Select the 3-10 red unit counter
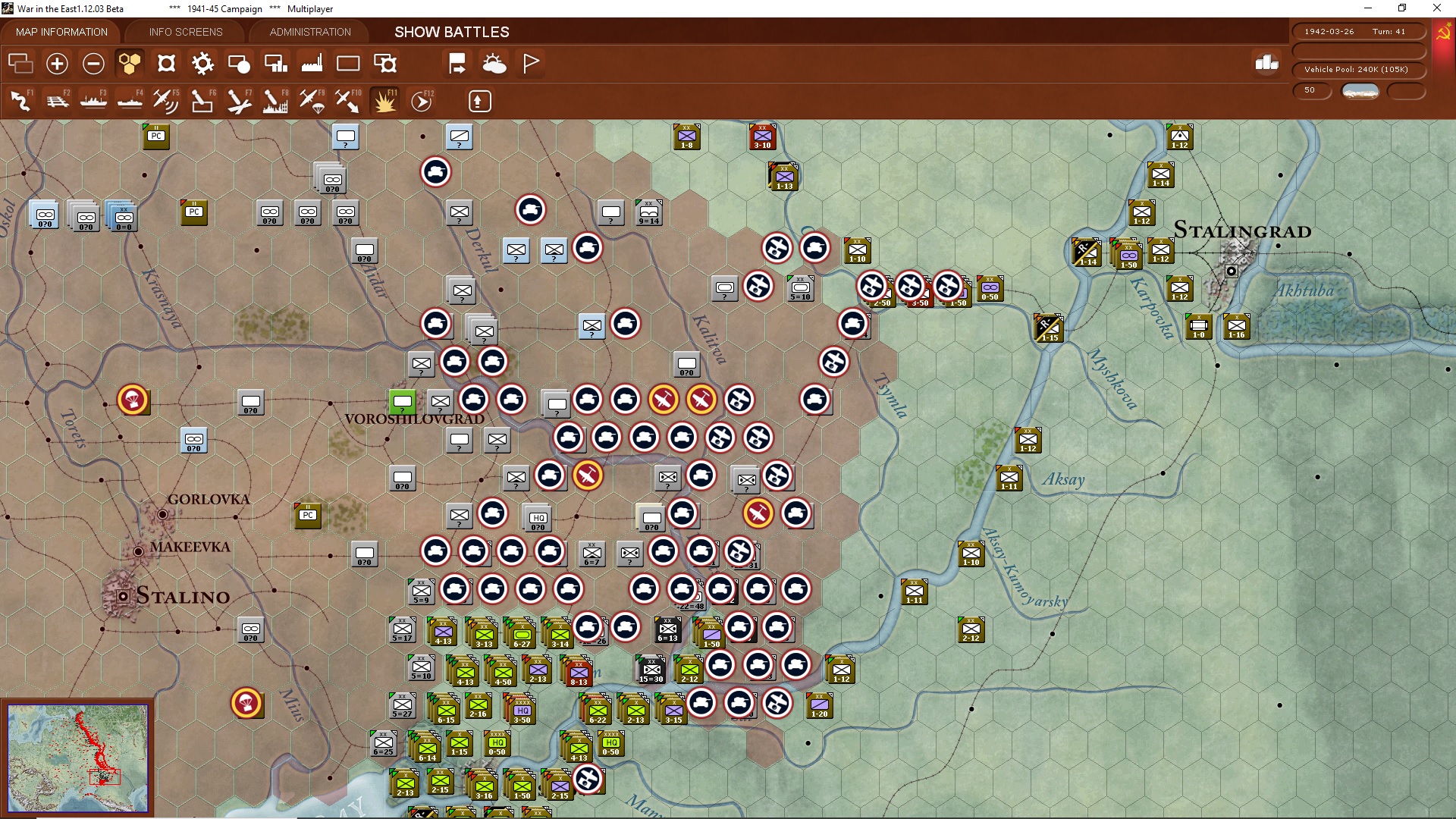The height and width of the screenshot is (819, 1456). pyautogui.click(x=763, y=137)
